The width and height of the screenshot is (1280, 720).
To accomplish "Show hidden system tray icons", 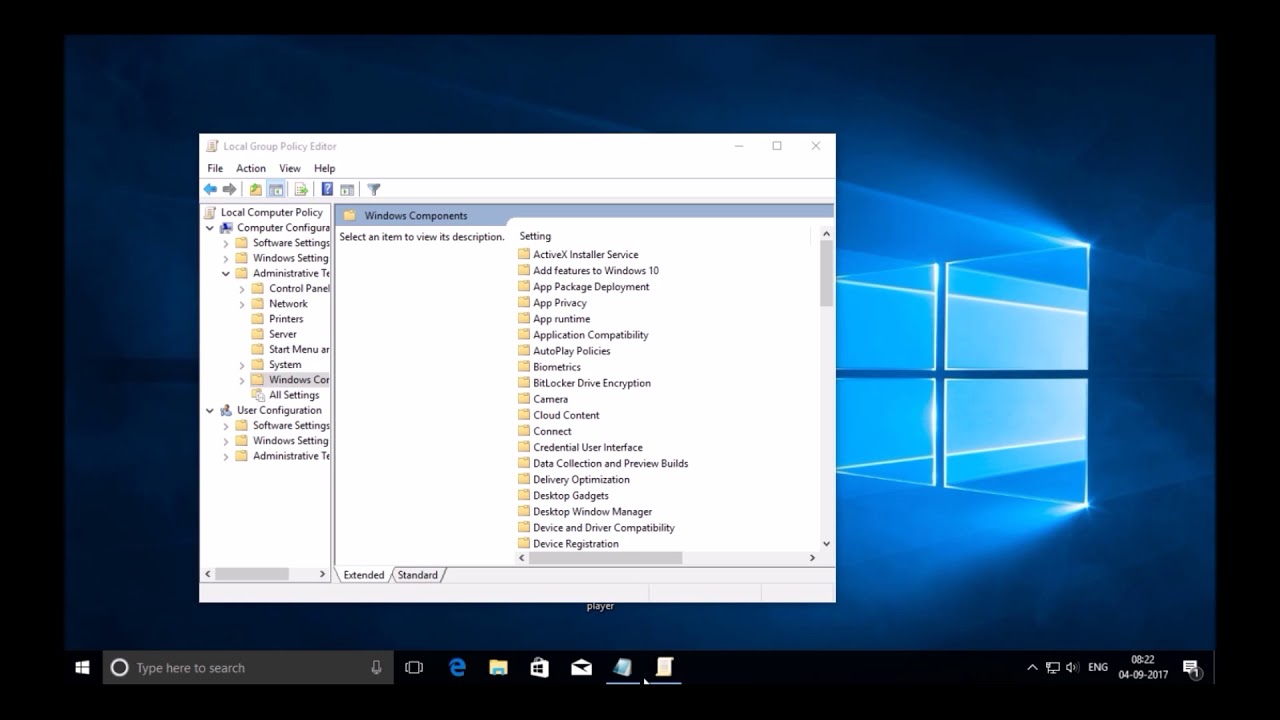I will 1032,667.
